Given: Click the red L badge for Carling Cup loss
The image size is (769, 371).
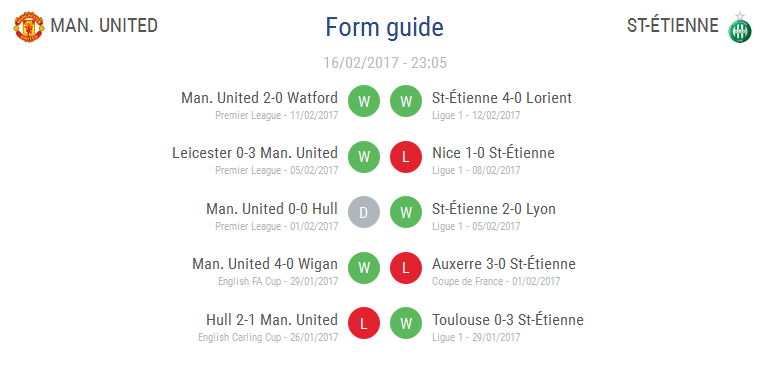Looking at the screenshot, I should [x=364, y=324].
